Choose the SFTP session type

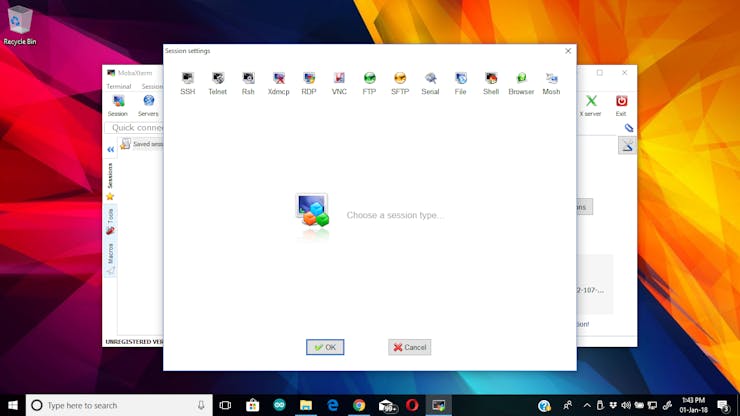pyautogui.click(x=400, y=83)
